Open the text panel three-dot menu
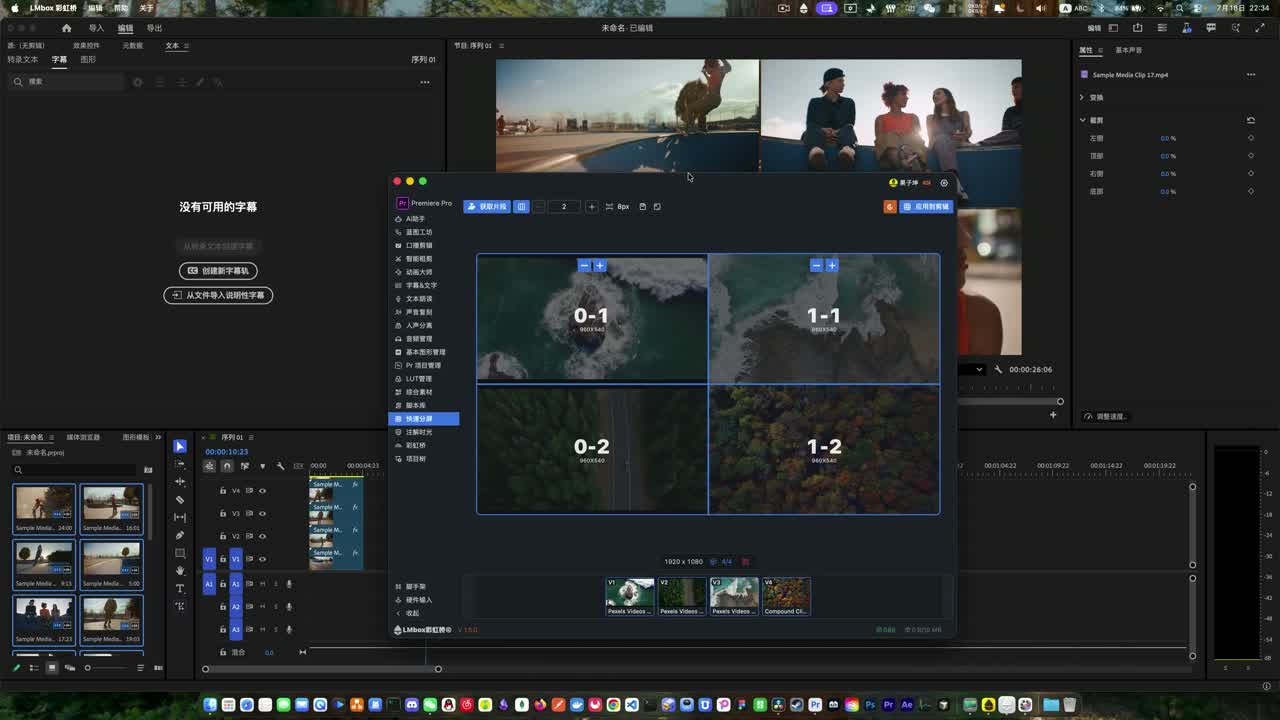The width and height of the screenshot is (1280, 720). (425, 82)
